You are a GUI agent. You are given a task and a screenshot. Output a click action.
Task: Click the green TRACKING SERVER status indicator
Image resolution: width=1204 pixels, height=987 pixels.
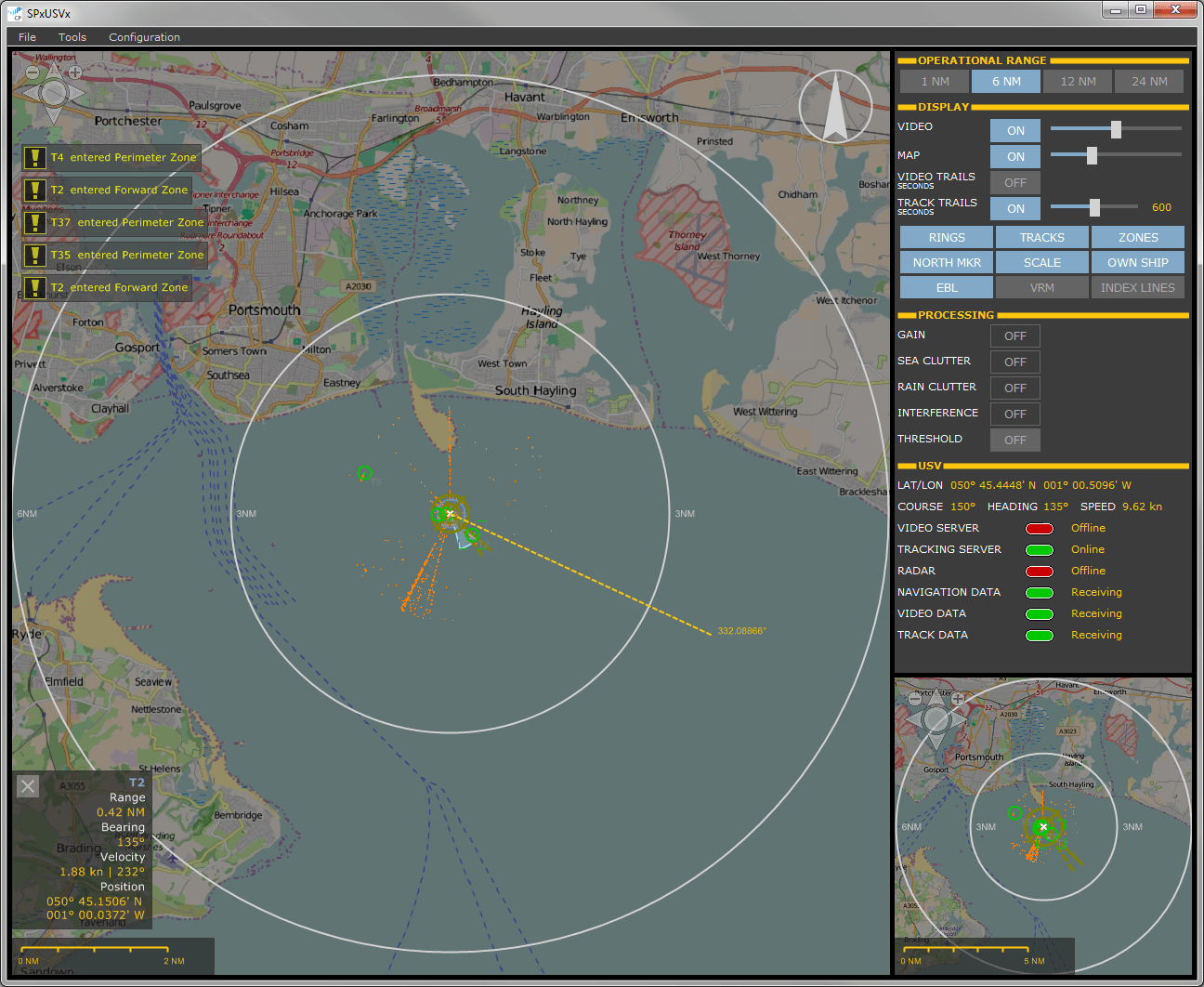point(1040,549)
